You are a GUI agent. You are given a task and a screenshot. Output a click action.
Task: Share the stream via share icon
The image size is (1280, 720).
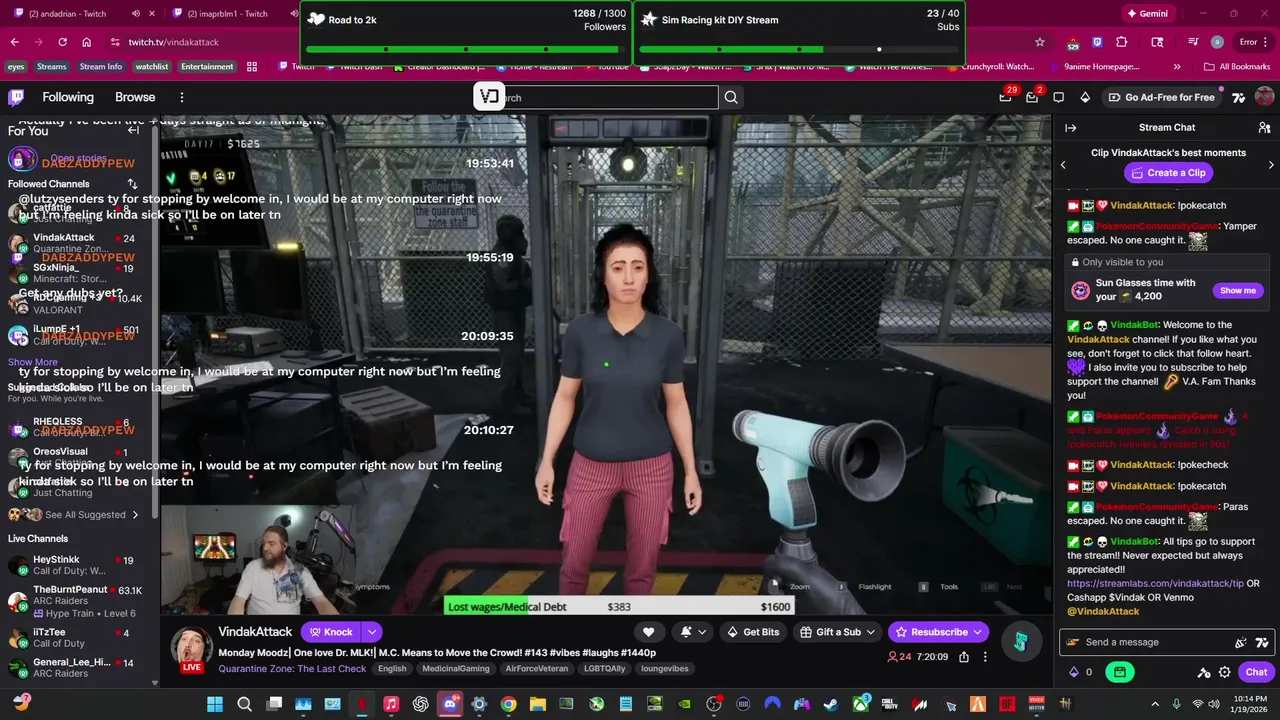[964, 657]
